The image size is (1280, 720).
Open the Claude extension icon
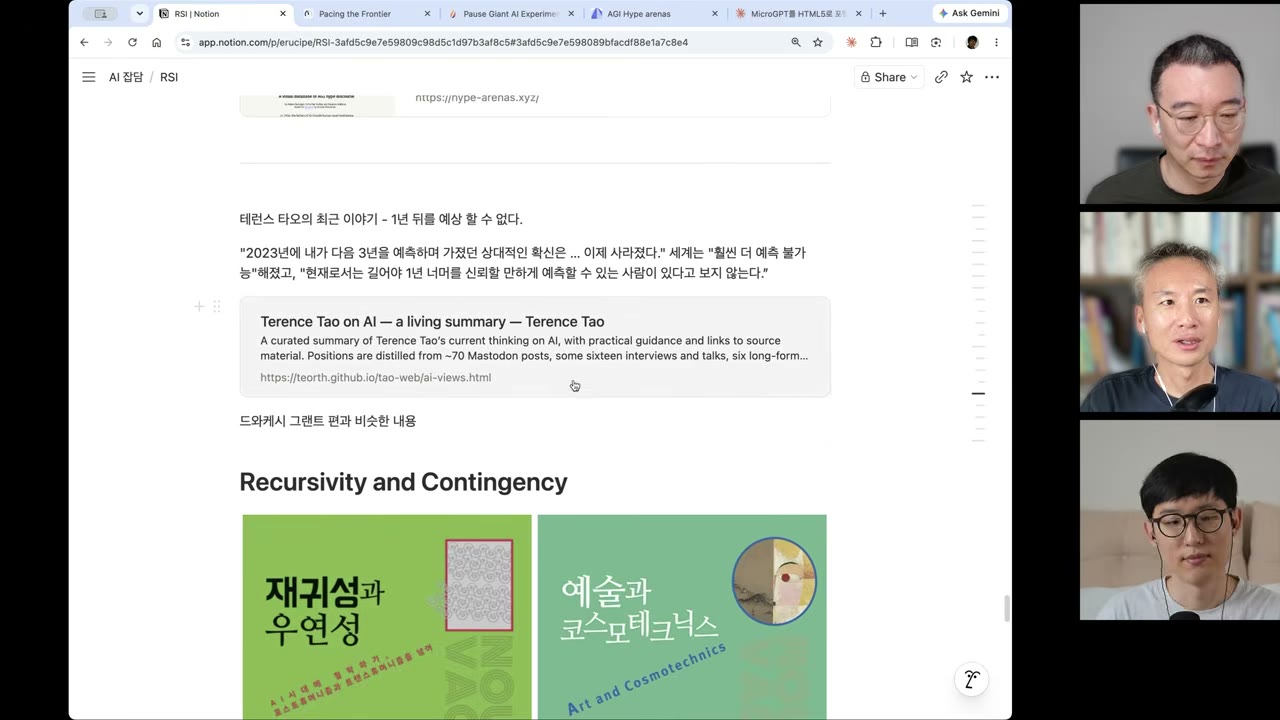point(851,42)
